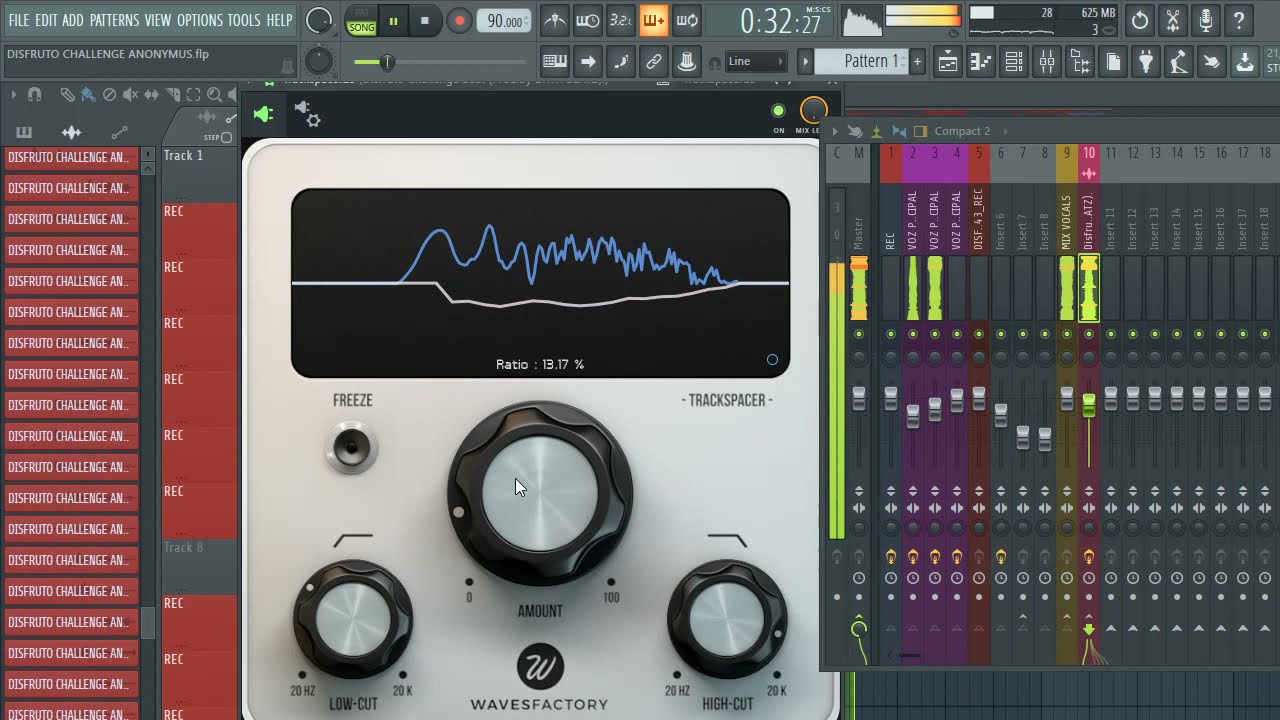Toggle the metronome icon

pyautogui.click(x=554, y=20)
